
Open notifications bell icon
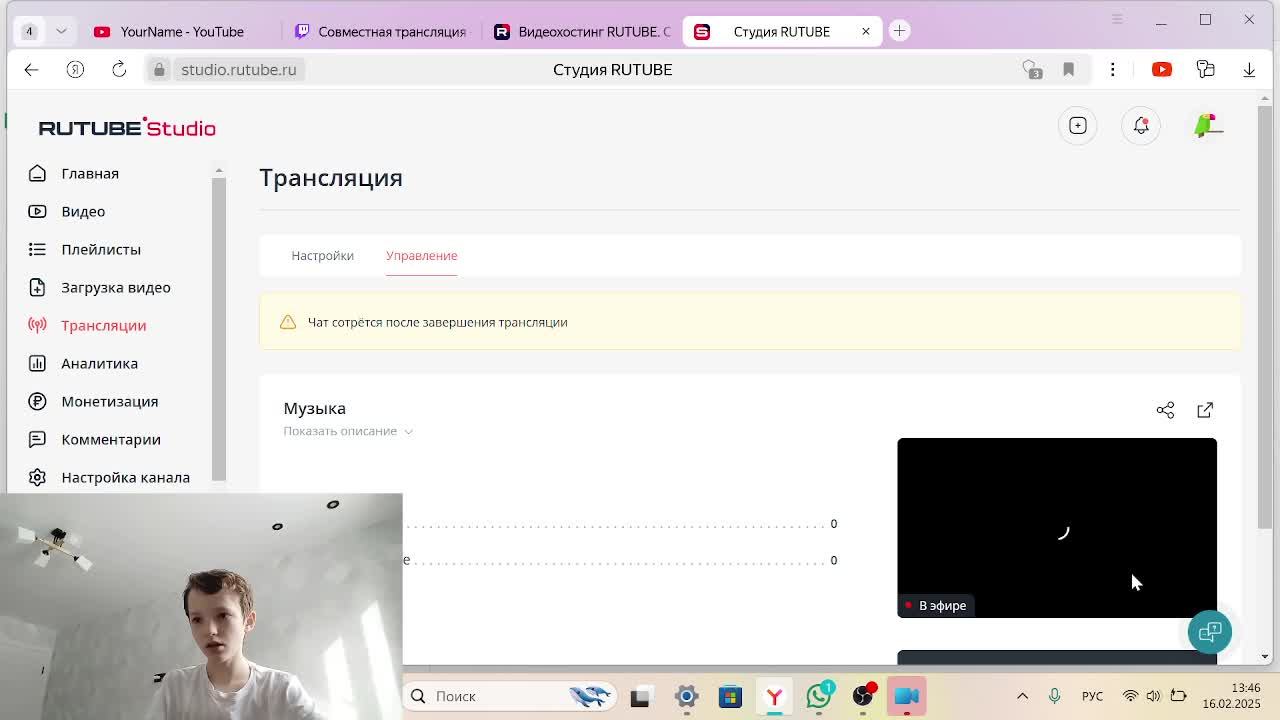point(1141,126)
